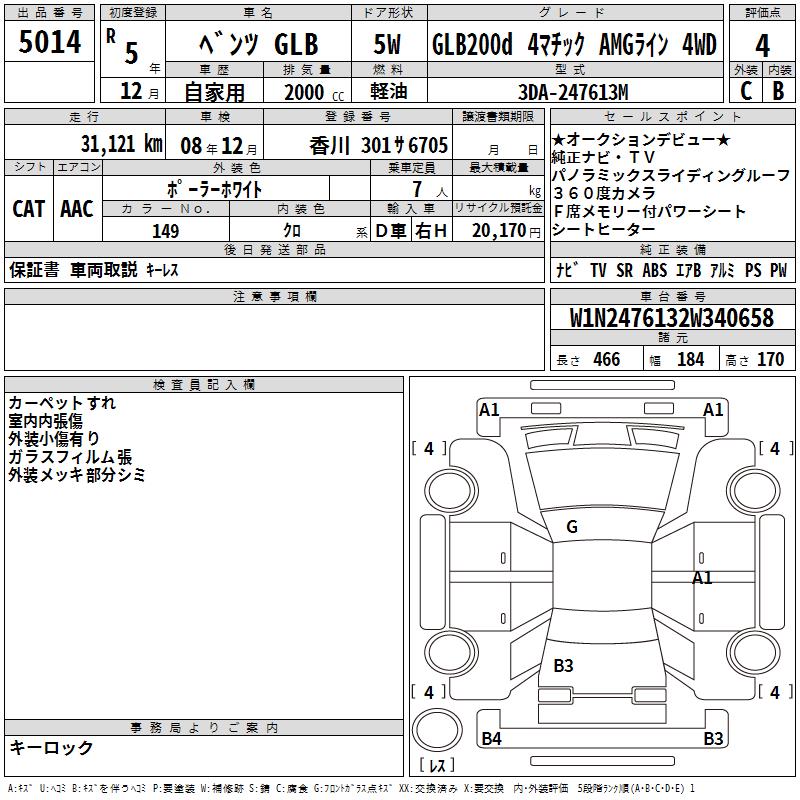The height and width of the screenshot is (800, 800).
Task: Click the top-left A1 bumper mark
Action: click(489, 409)
